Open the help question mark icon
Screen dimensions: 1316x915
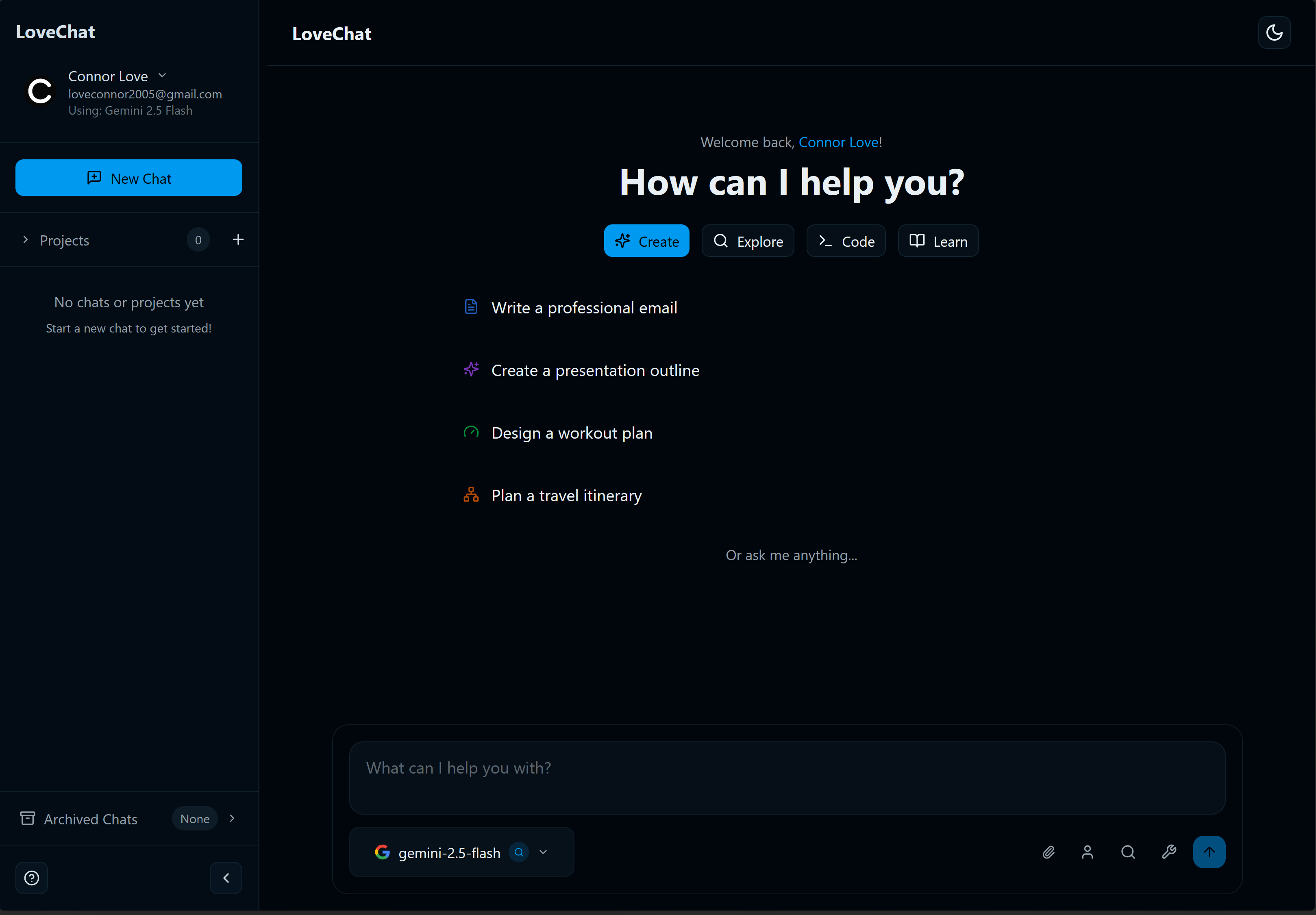click(32, 878)
